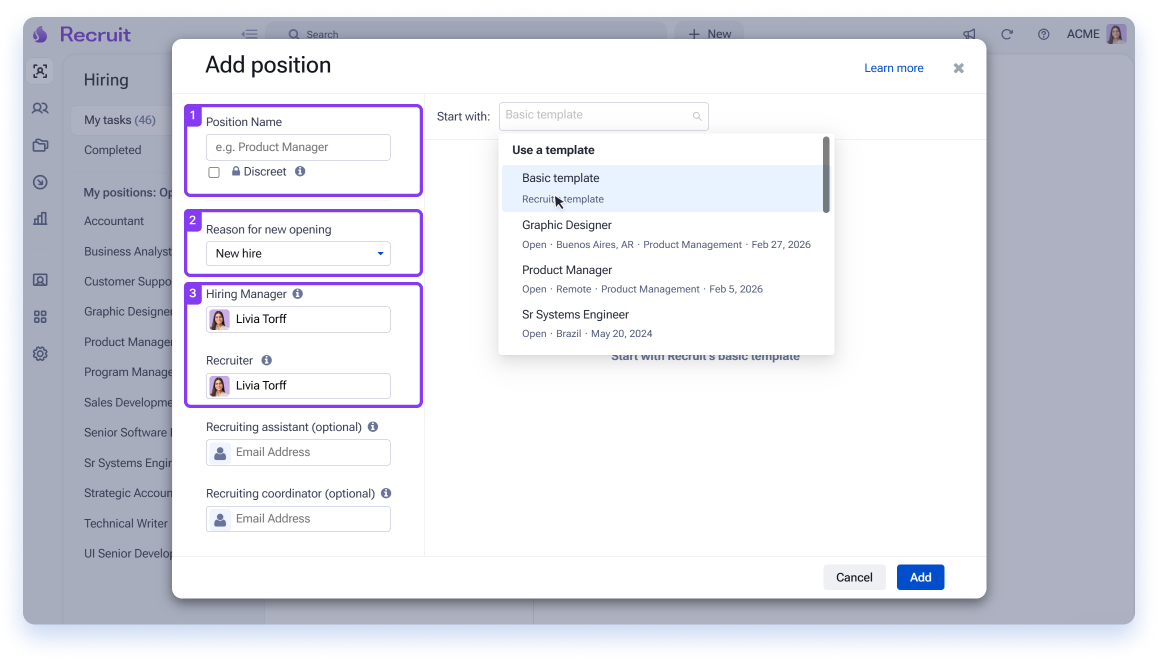Image resolution: width=1158 pixels, height=670 pixels.
Task: Open the settings gear icon in sidebar
Action: 41,354
